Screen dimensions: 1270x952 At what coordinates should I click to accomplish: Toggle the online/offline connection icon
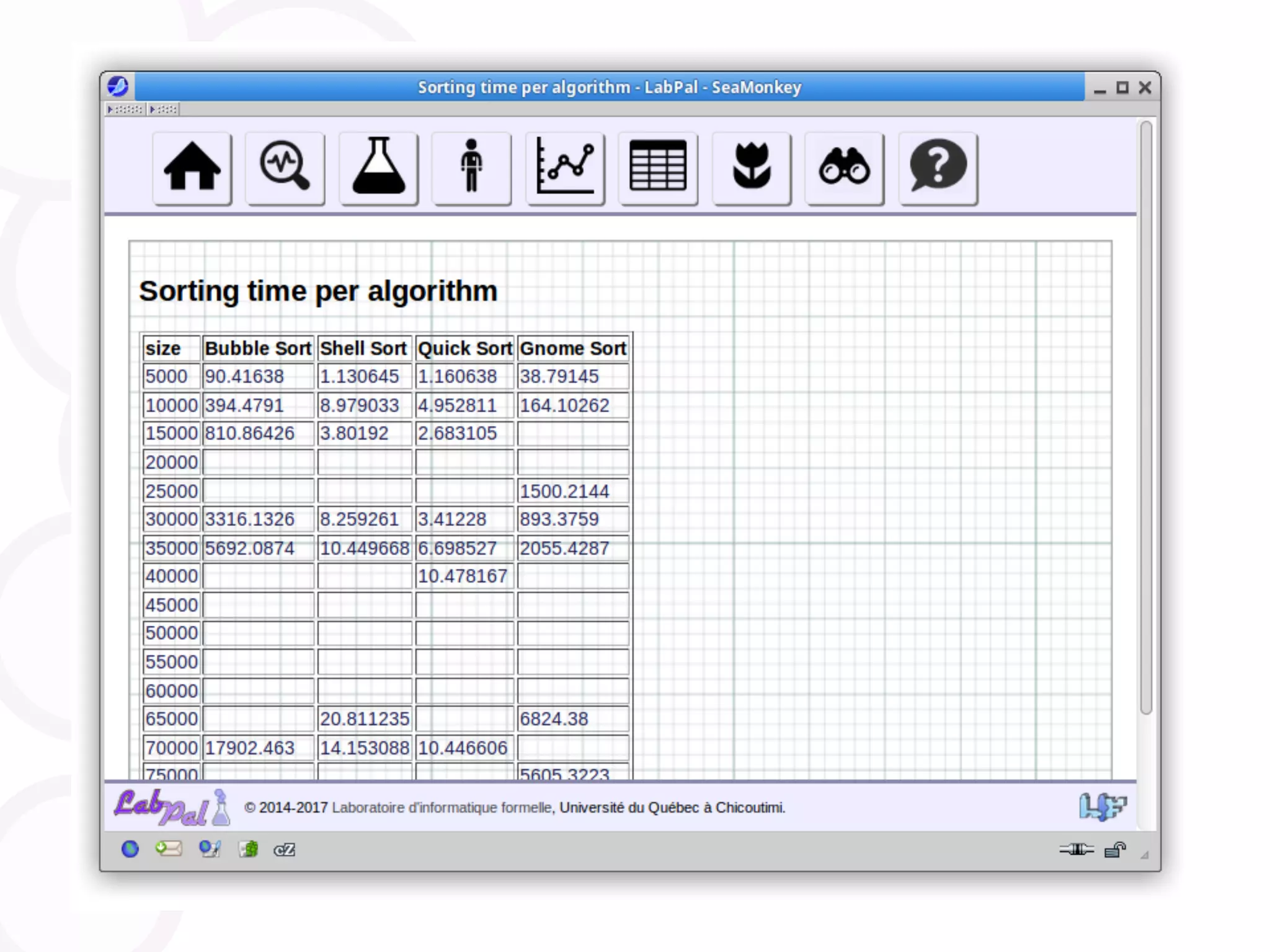pos(1077,849)
